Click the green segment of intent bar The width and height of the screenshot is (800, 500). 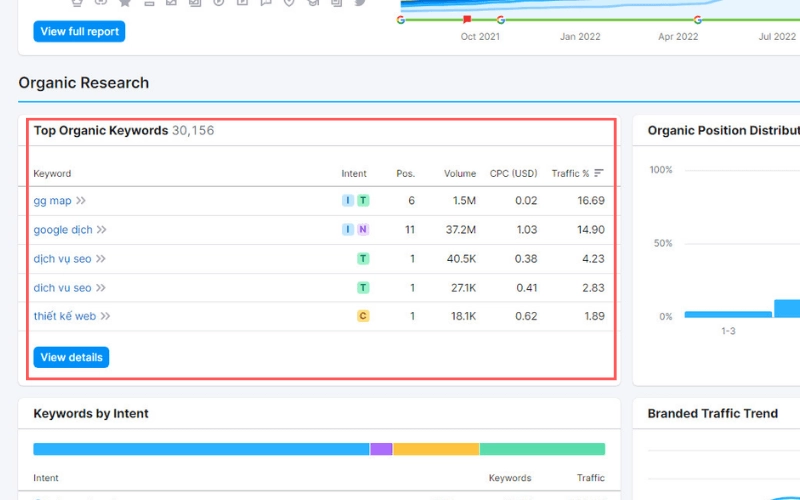coord(542,449)
